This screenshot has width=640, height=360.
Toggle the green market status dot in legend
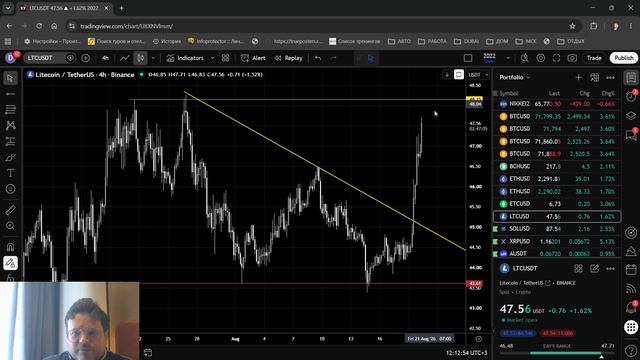pyautogui.click(x=142, y=75)
